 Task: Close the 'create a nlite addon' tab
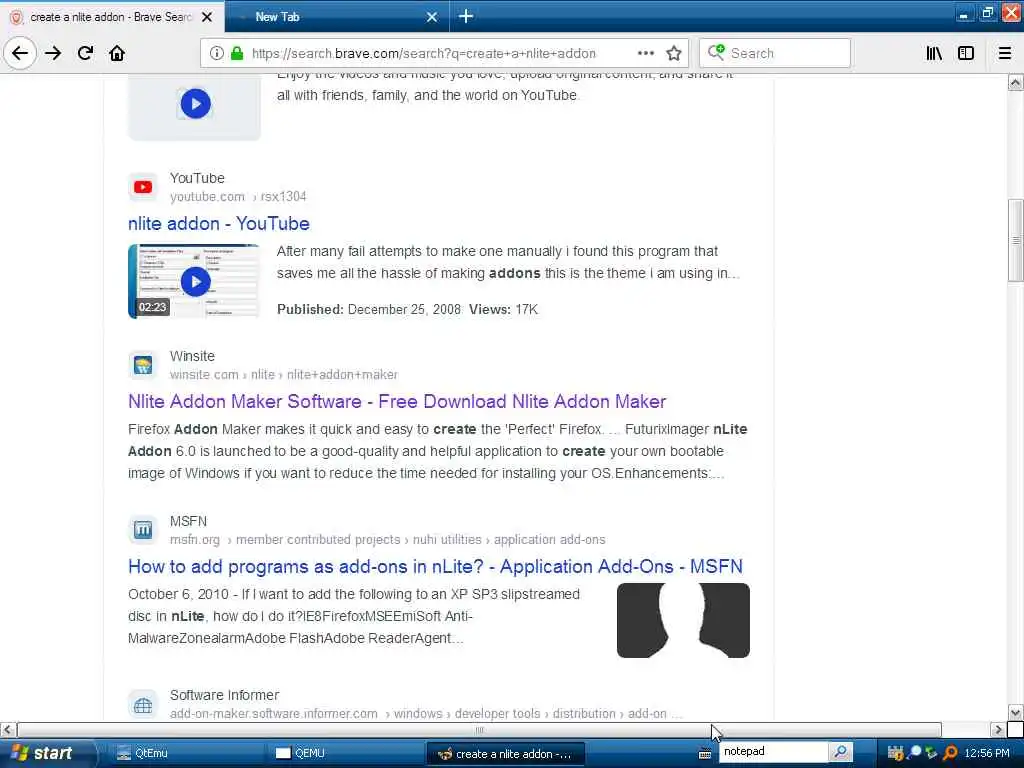pos(206,17)
